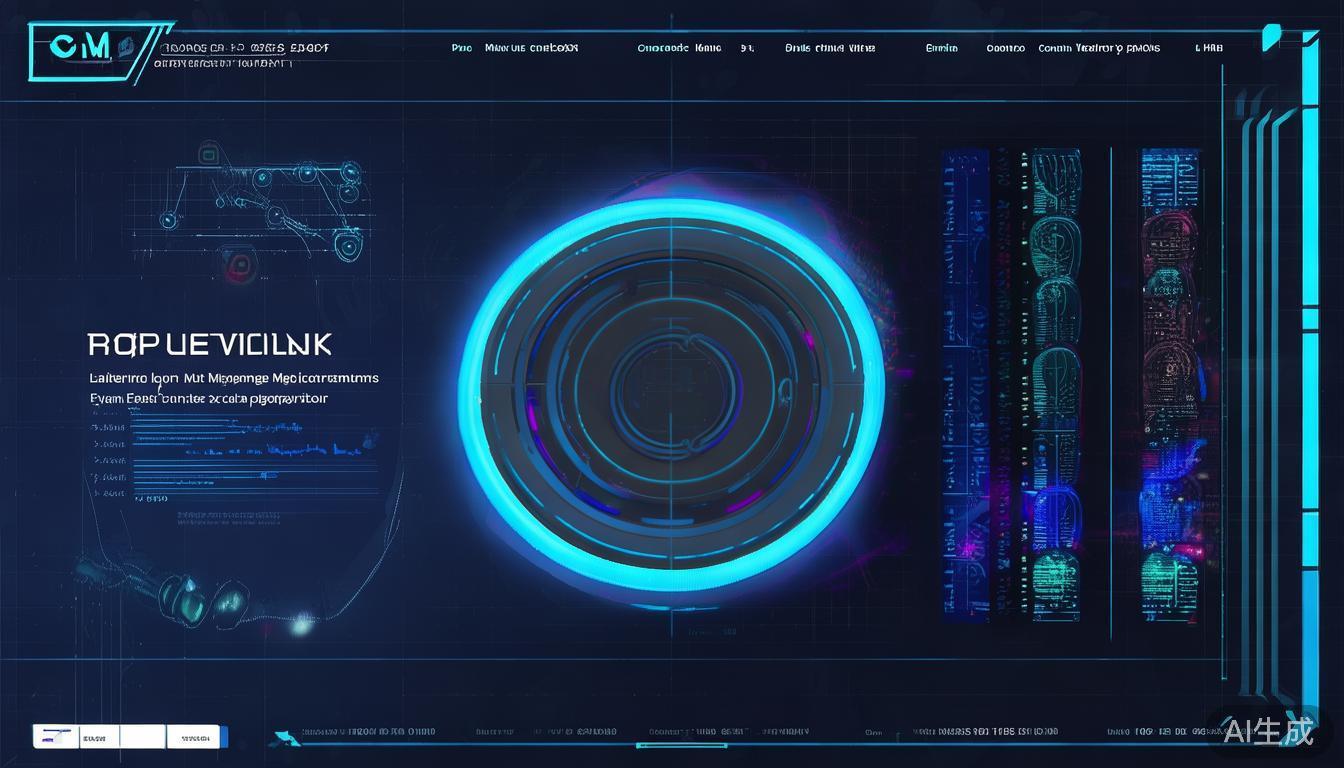Click the 'ROPUEVICILNK' heading
This screenshot has width=1344, height=768.
(x=209, y=345)
